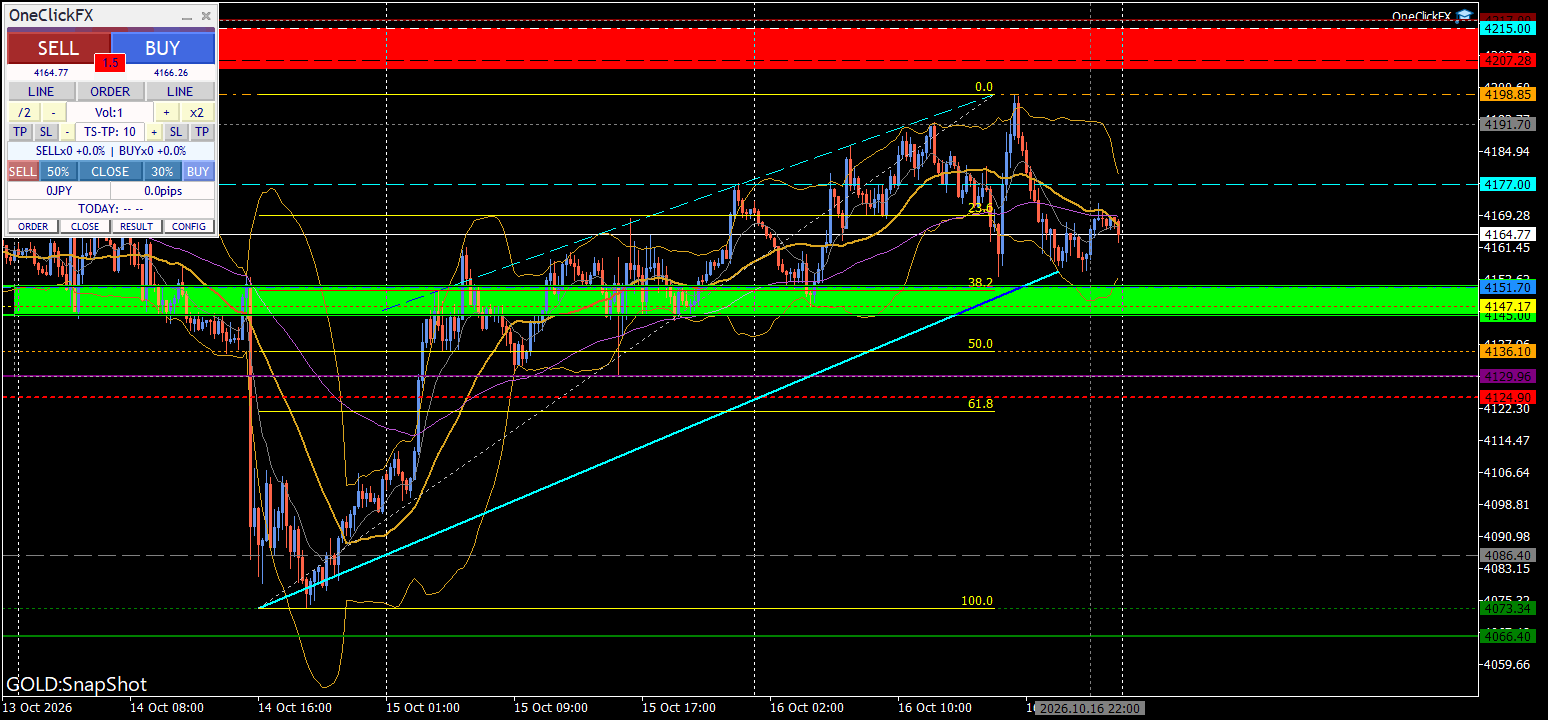Select the red 4207.28 price label

coord(1508,62)
